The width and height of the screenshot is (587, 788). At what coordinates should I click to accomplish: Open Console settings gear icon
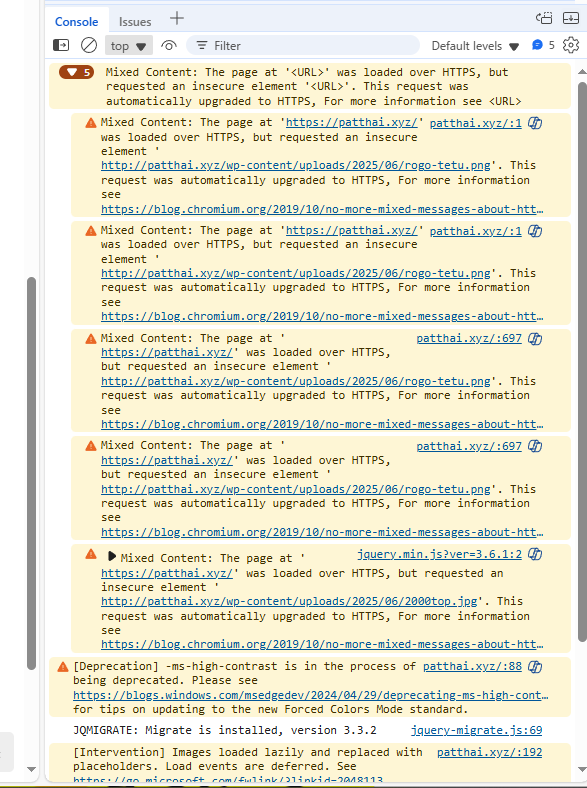[571, 45]
